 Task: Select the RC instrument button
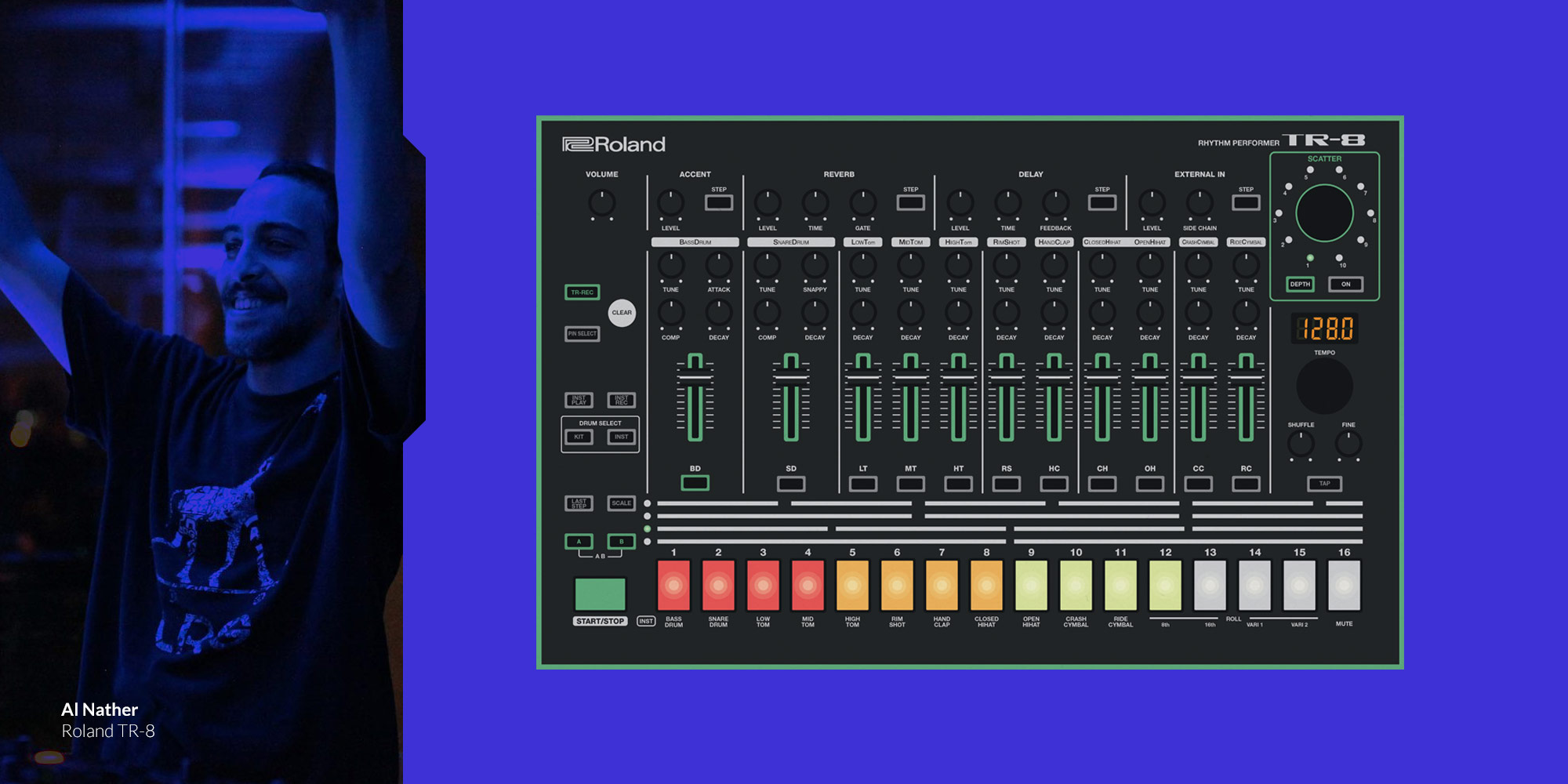1247,484
